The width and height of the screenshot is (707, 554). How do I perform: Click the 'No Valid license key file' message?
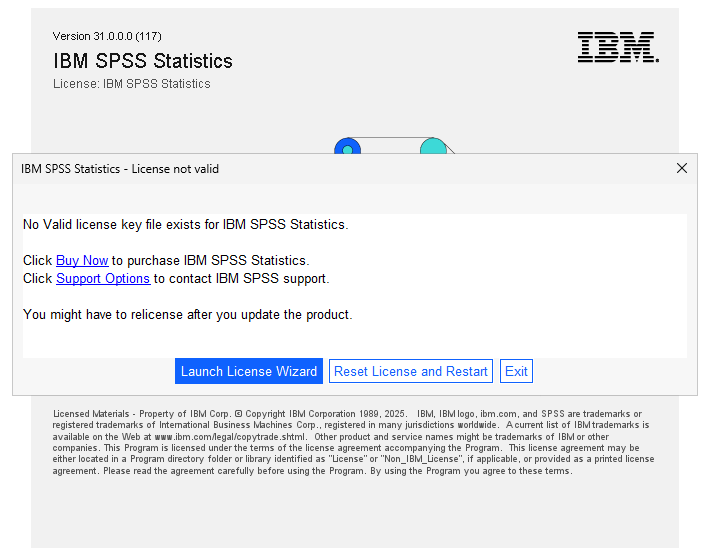185,224
